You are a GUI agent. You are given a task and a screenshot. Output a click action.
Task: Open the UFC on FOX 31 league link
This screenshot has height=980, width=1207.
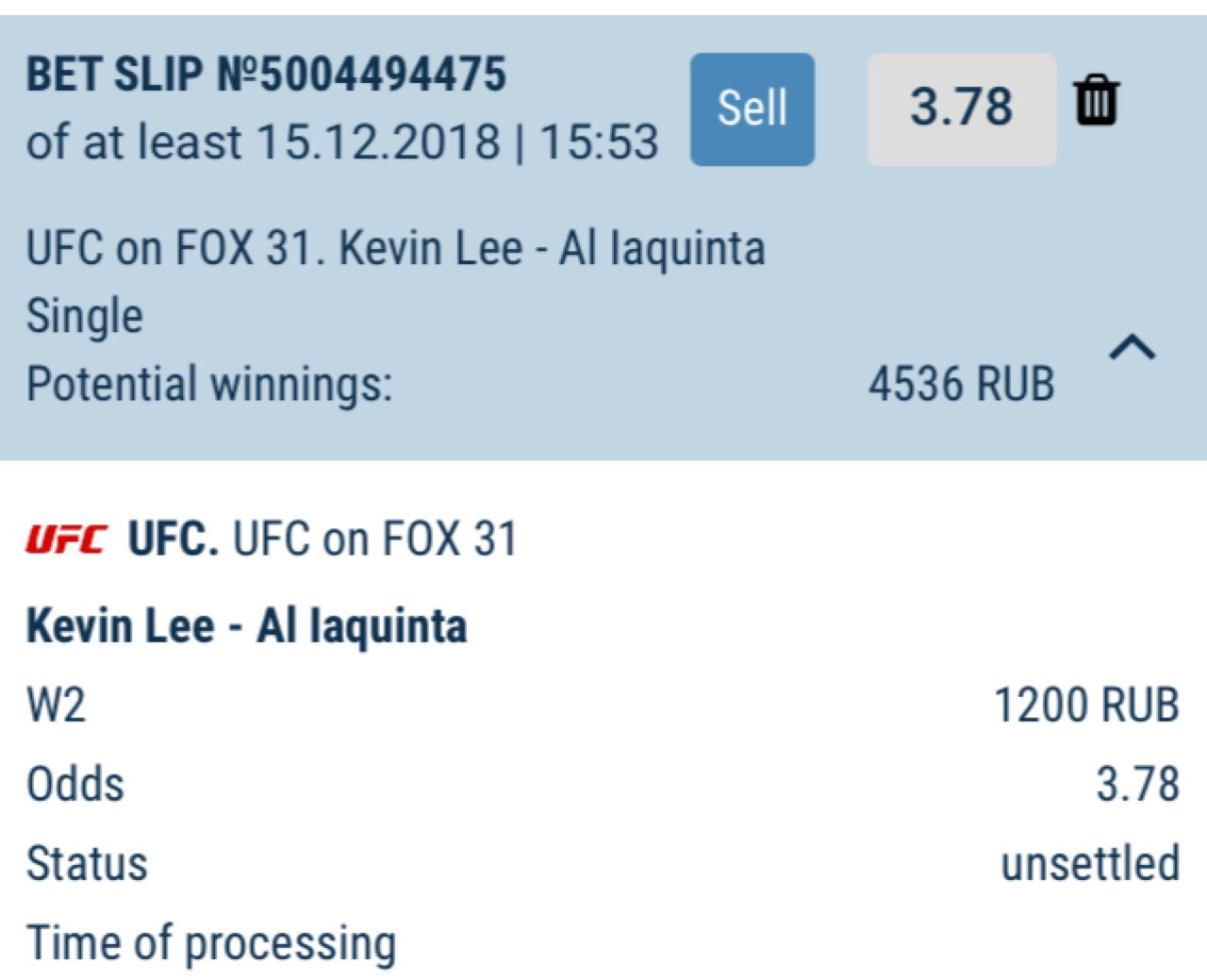pyautogui.click(x=374, y=540)
